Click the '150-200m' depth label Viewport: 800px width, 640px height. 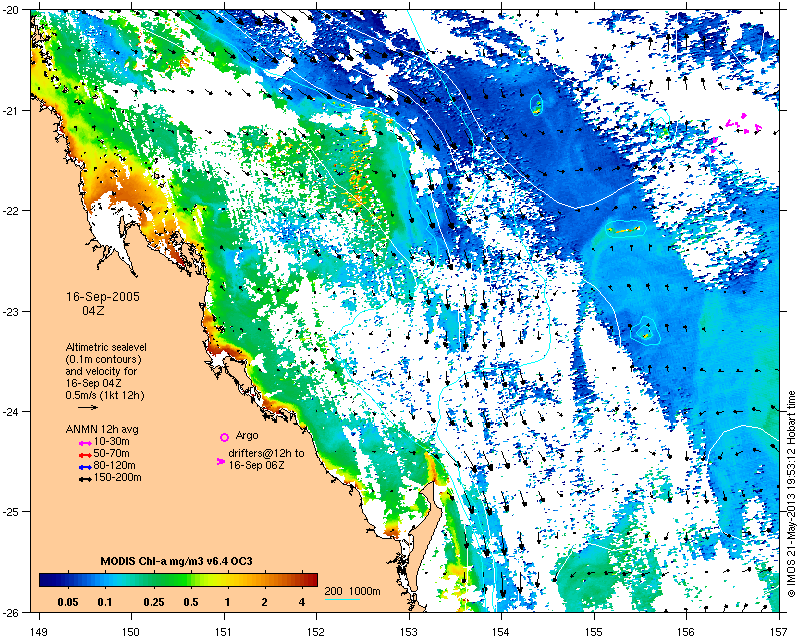117,478
